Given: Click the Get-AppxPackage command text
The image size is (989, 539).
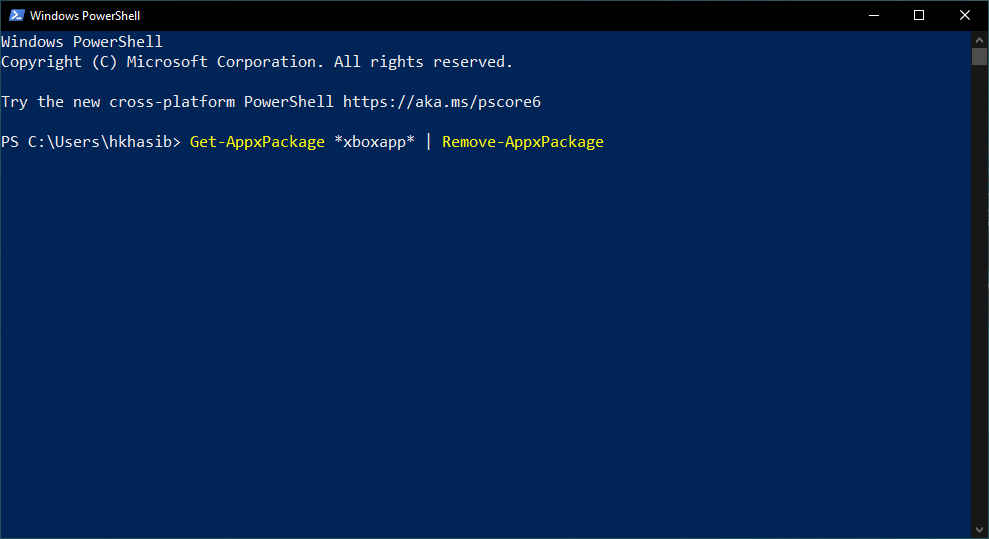Looking at the screenshot, I should click(257, 142).
